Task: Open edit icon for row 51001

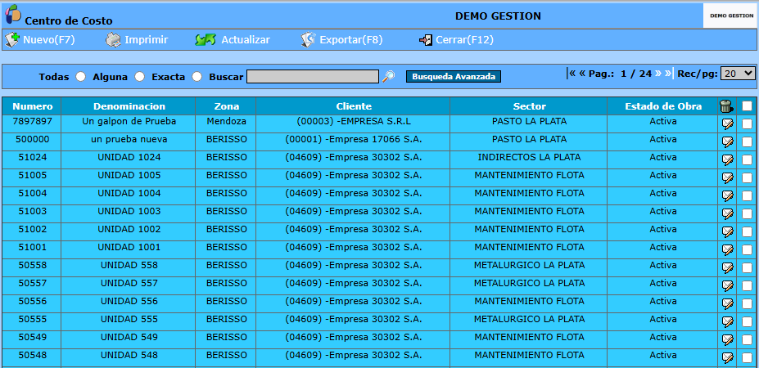Action: pyautogui.click(x=727, y=249)
